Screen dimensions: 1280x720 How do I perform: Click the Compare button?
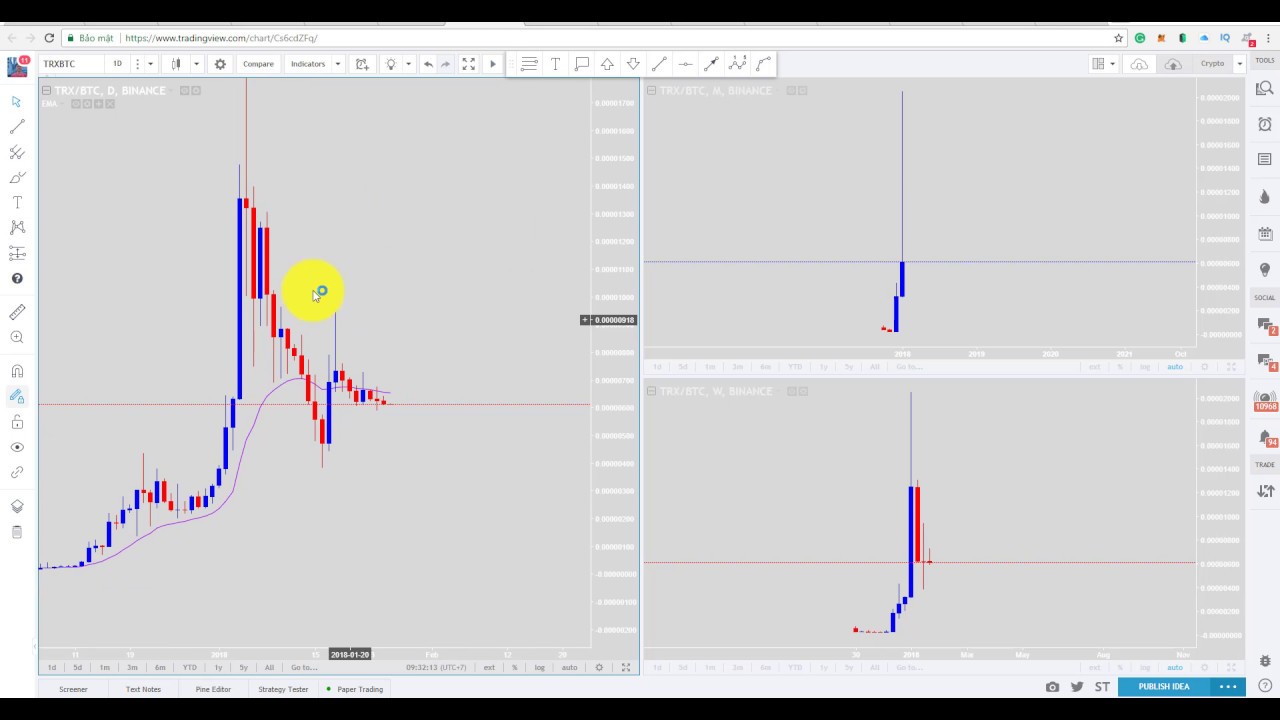coord(258,64)
